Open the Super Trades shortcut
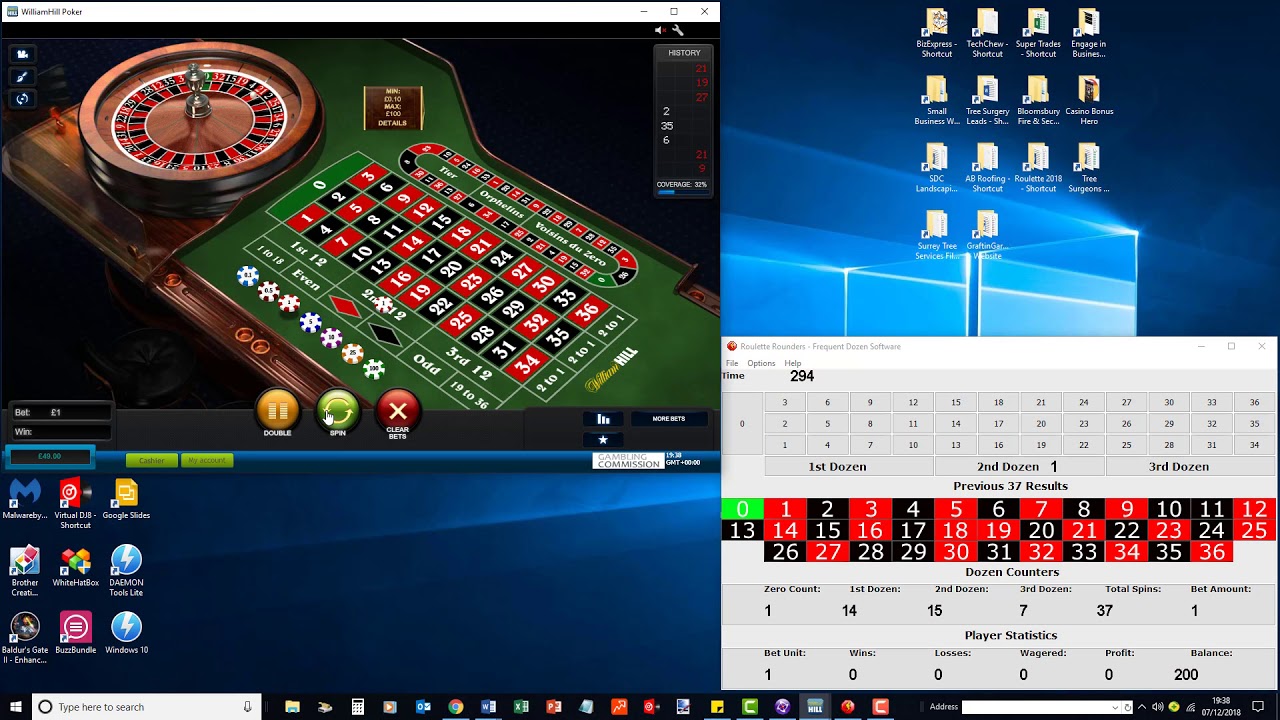Viewport: 1280px width, 720px height. [1038, 33]
